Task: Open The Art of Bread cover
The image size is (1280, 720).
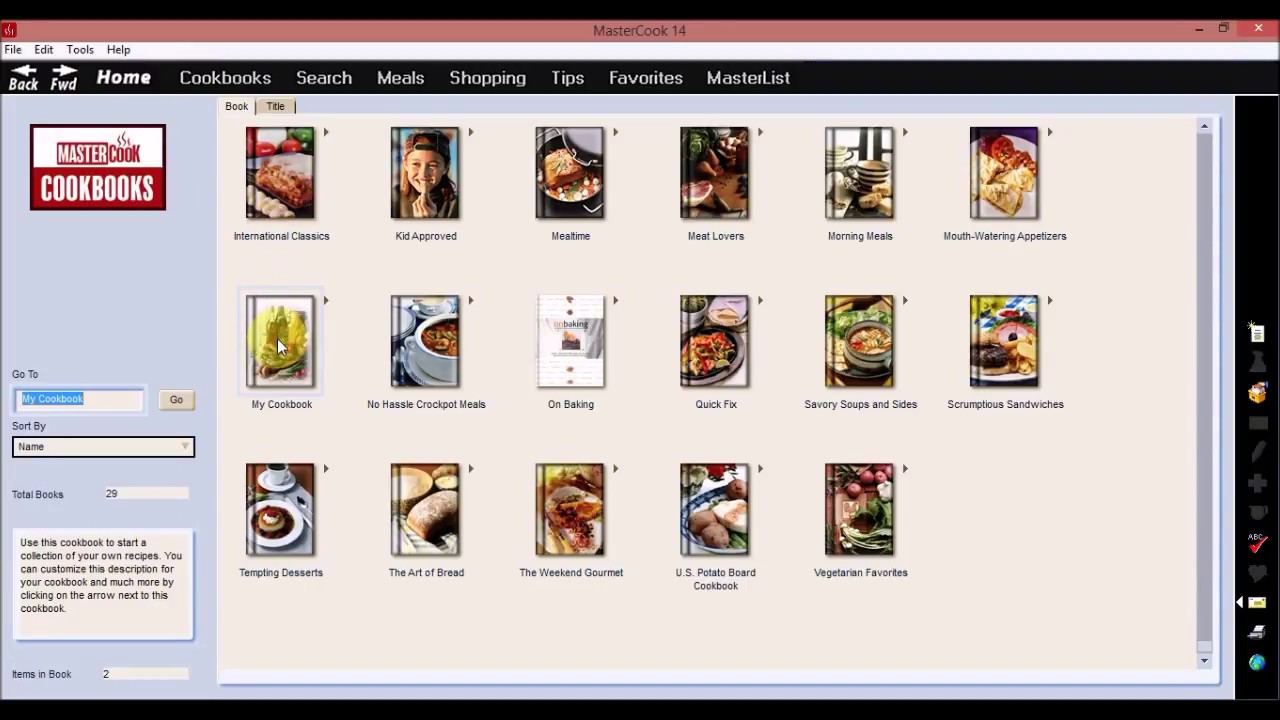Action: pyautogui.click(x=425, y=509)
